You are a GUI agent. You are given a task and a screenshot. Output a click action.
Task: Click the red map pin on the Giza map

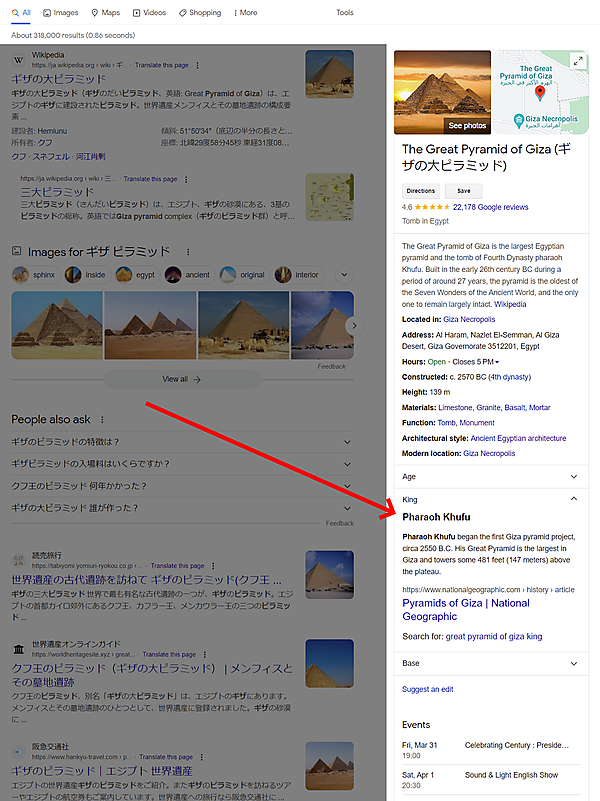coord(541,93)
